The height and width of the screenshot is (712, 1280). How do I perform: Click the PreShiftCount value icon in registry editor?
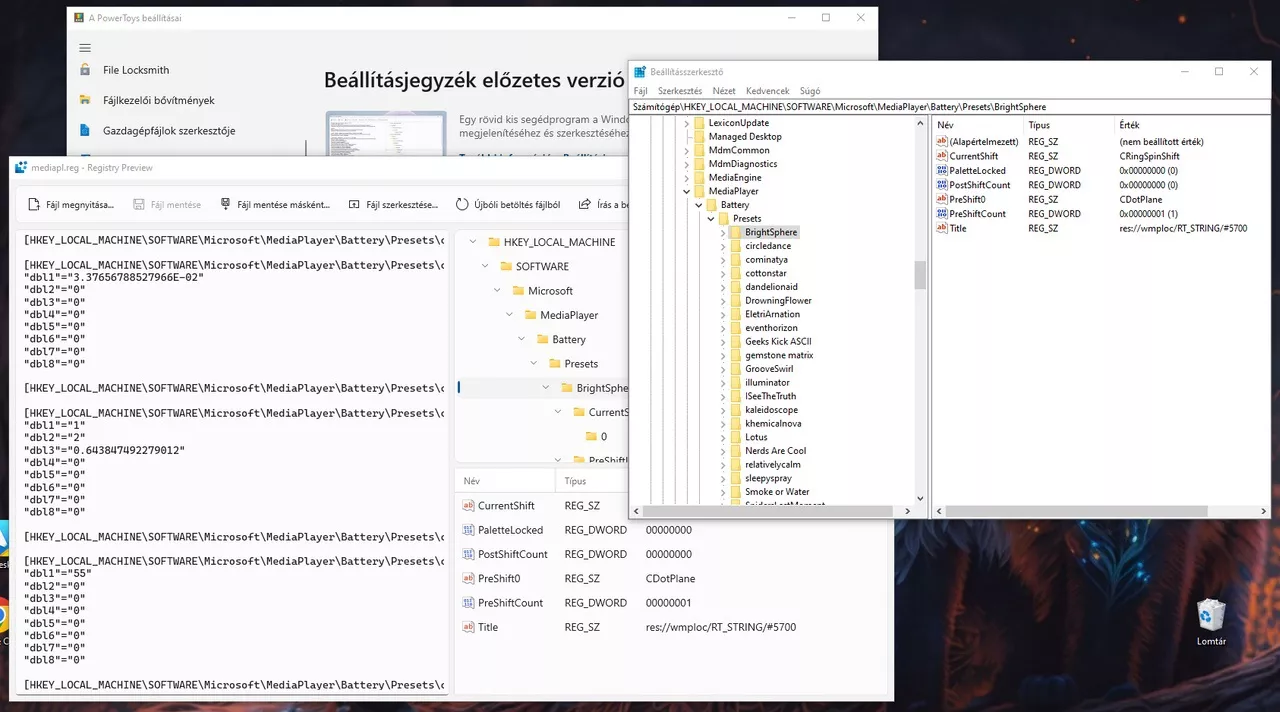[x=941, y=214]
